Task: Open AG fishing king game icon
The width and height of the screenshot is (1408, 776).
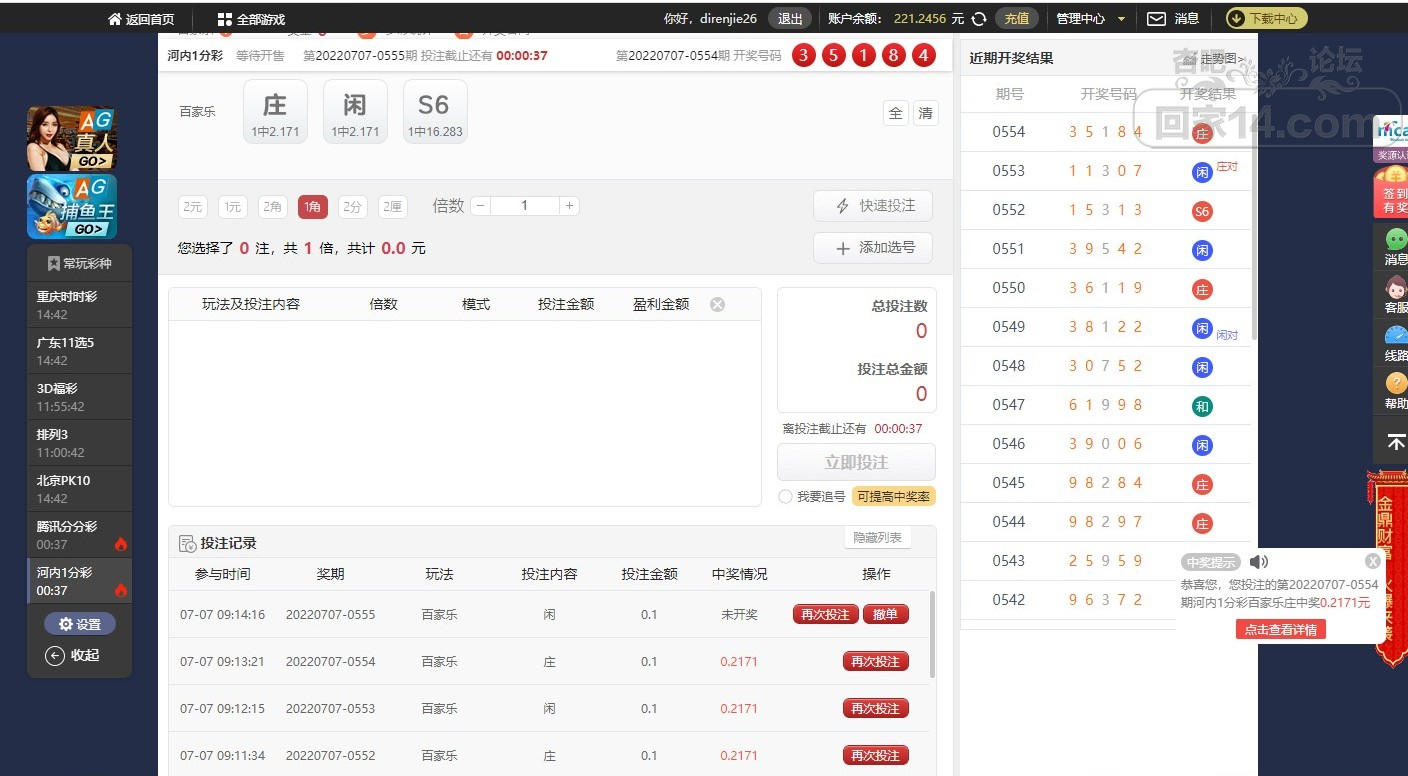Action: [72, 207]
